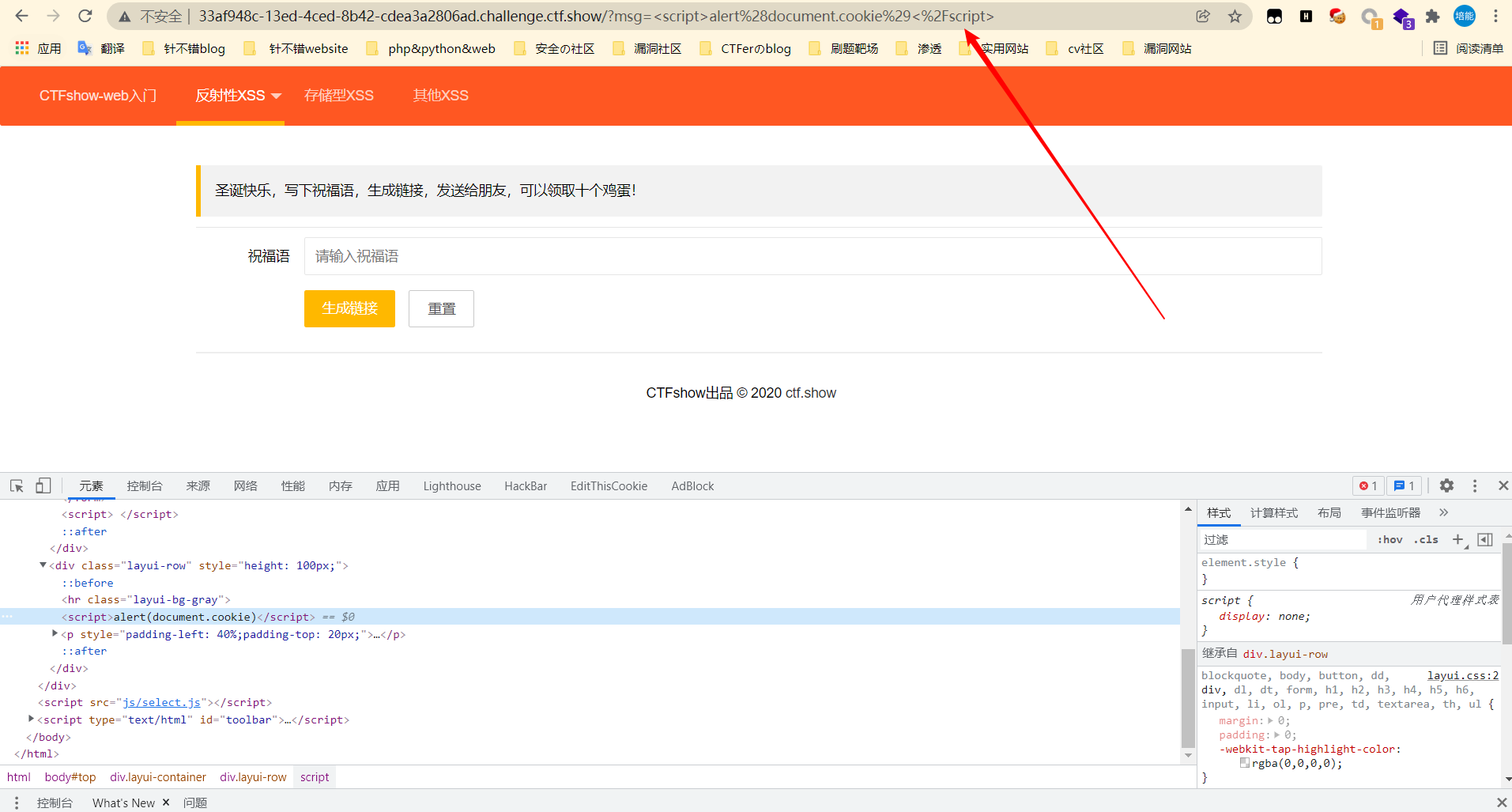Open the 性能 DevTools tab

pos(293,486)
